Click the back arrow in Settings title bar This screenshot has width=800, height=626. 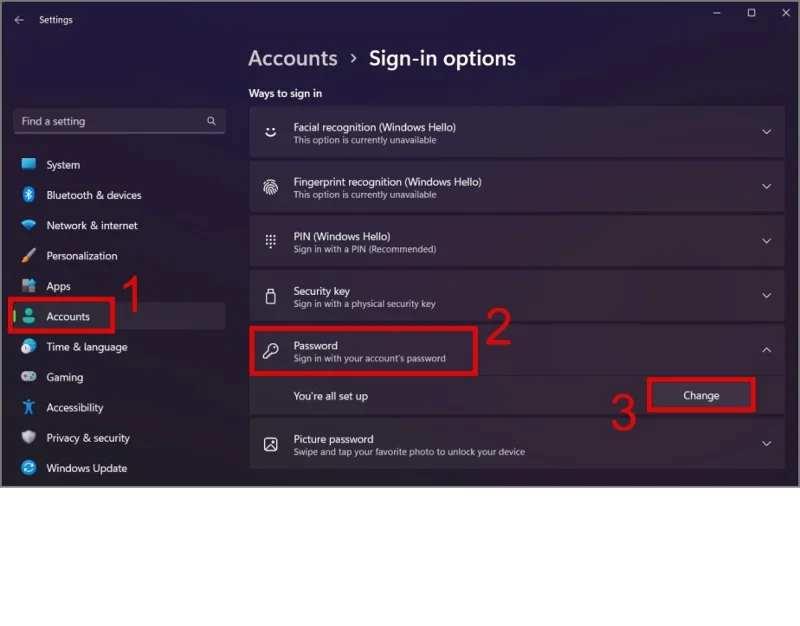pos(19,20)
